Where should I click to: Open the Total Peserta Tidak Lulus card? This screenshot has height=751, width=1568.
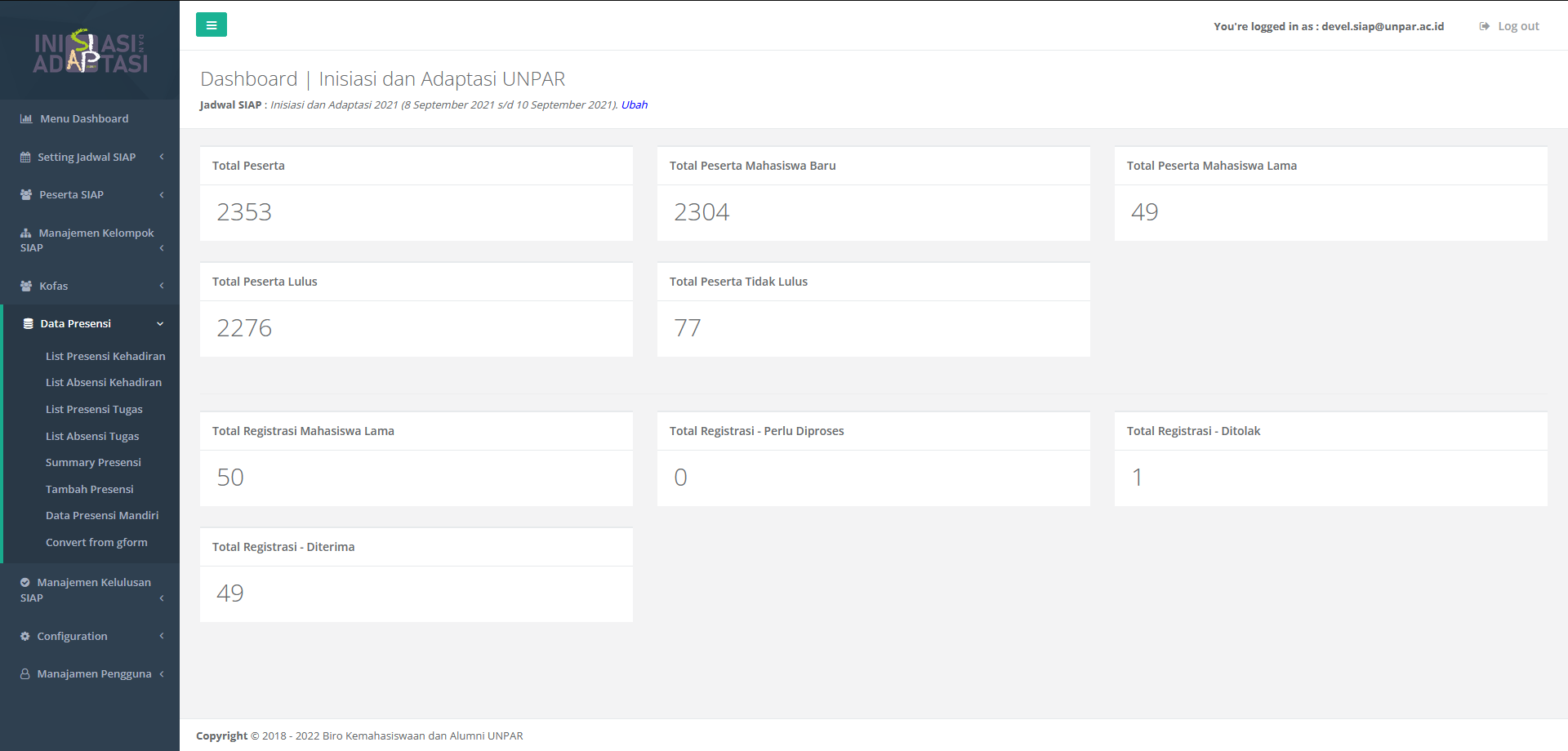873,309
